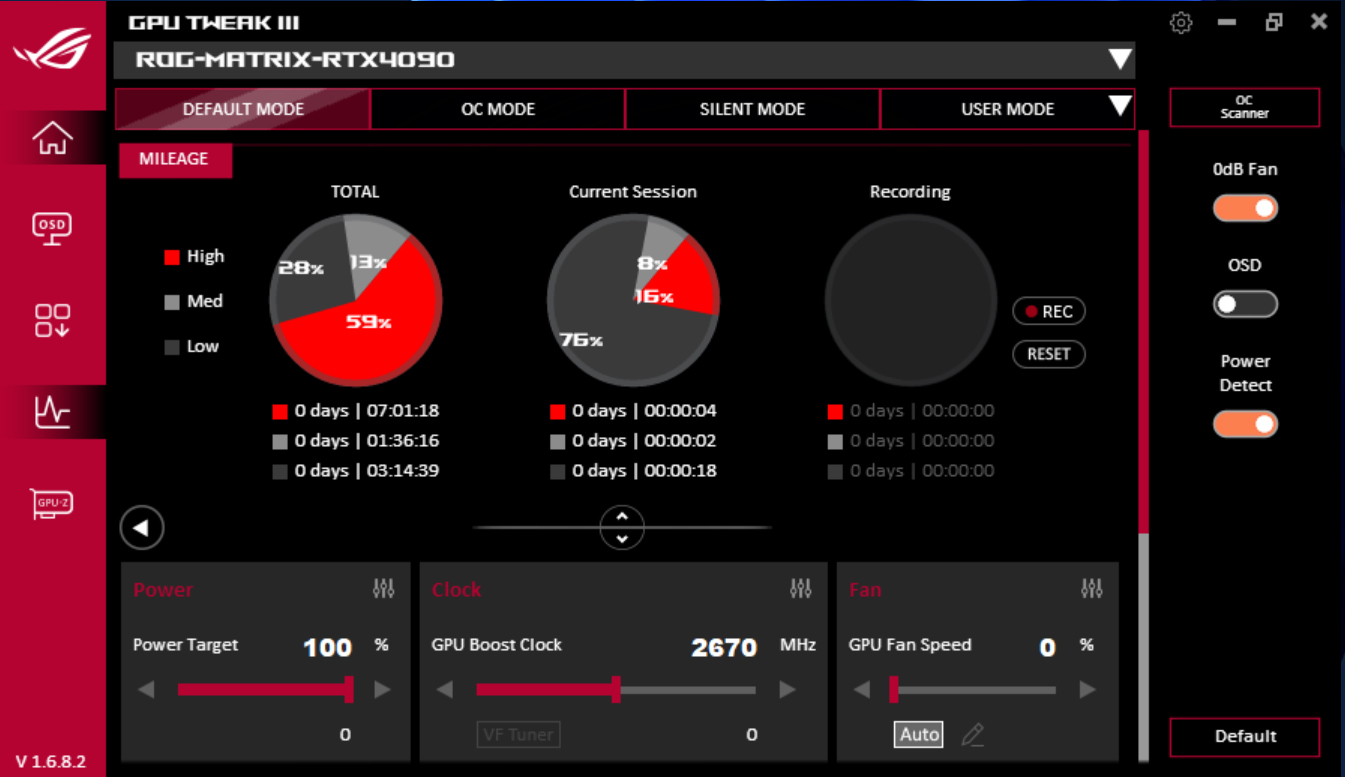1345x777 pixels.
Task: Switch to Silent Mode tab
Action: pyautogui.click(x=752, y=109)
